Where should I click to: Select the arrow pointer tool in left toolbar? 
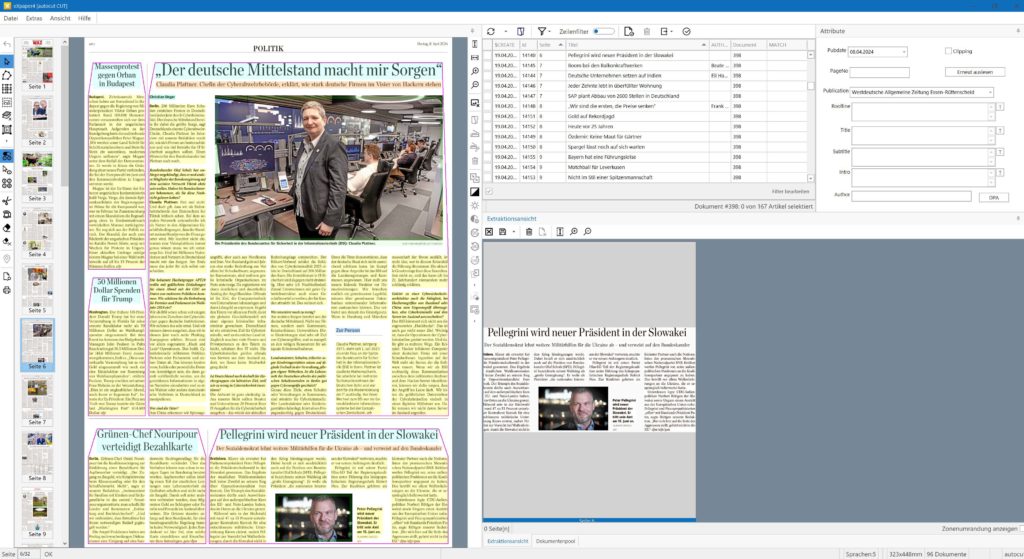[7, 61]
